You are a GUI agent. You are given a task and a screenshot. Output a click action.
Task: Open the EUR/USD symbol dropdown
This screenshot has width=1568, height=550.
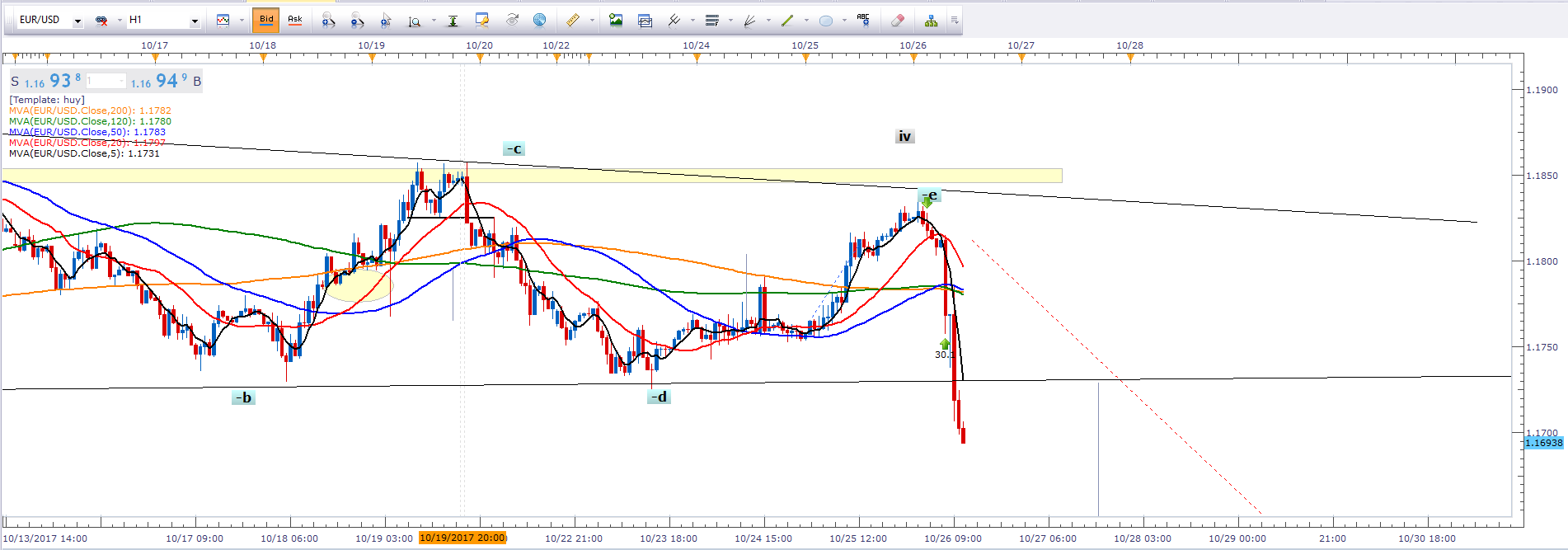pyautogui.click(x=77, y=21)
